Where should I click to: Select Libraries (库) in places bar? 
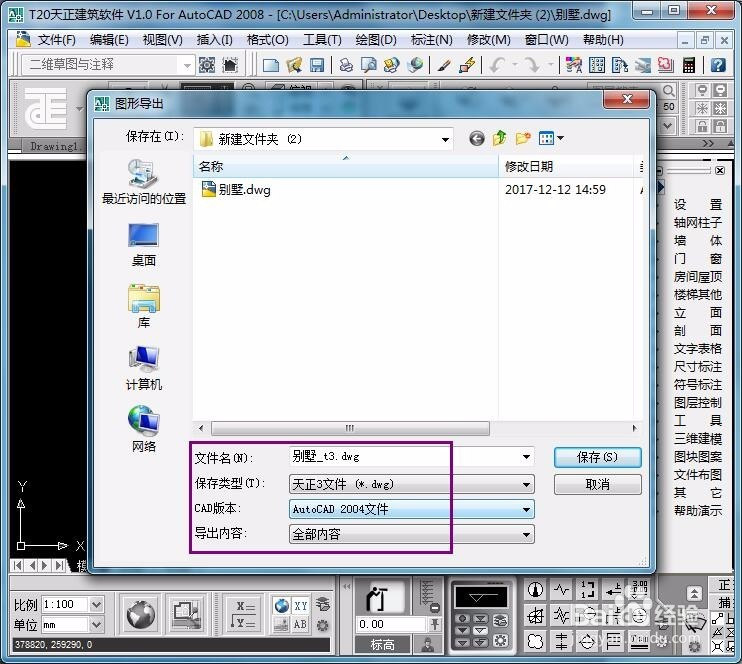144,307
